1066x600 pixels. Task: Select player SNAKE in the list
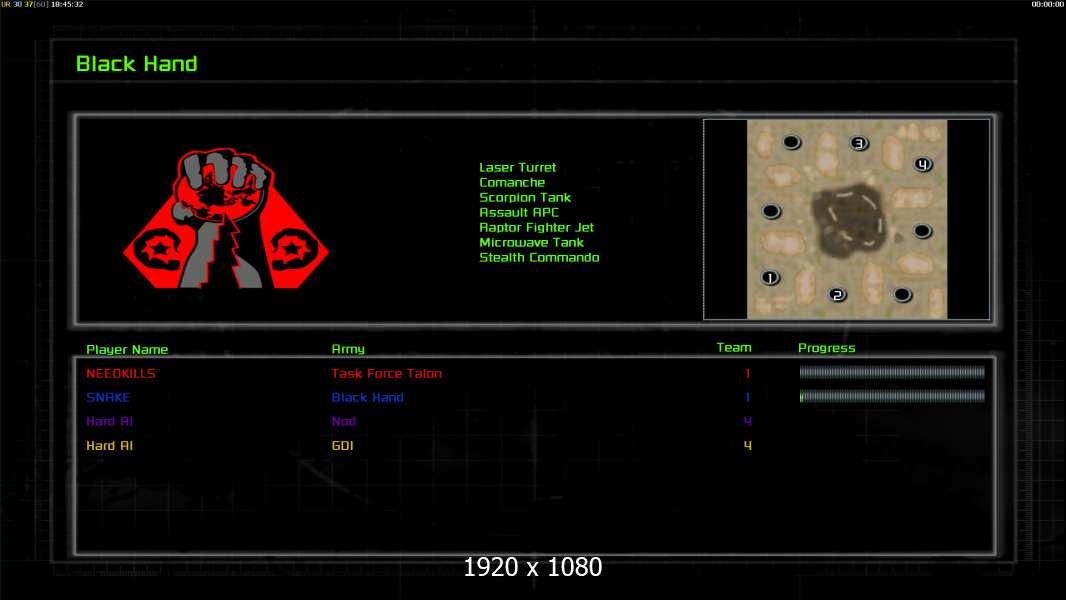[x=108, y=397]
